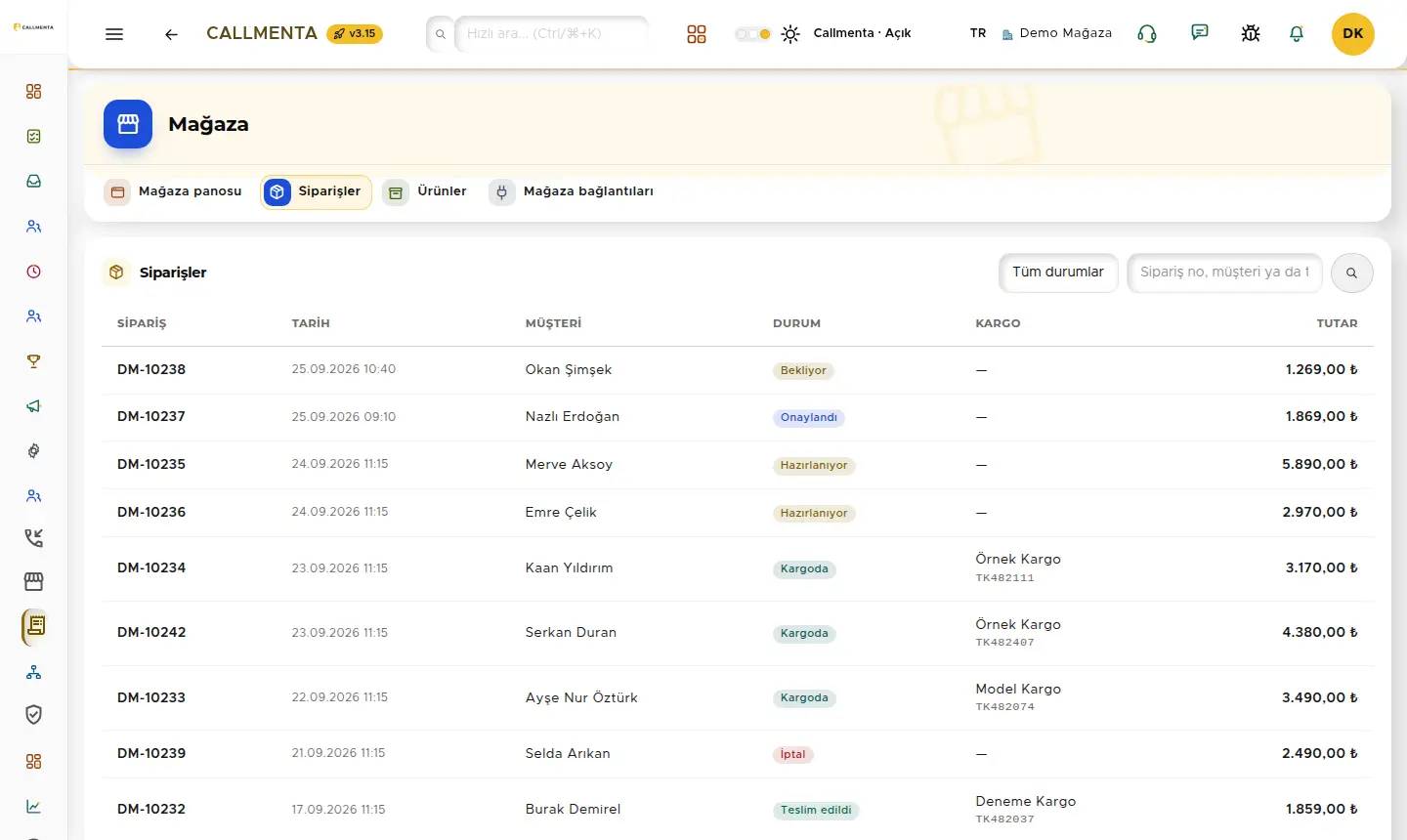Open order DM-10233

click(x=151, y=698)
